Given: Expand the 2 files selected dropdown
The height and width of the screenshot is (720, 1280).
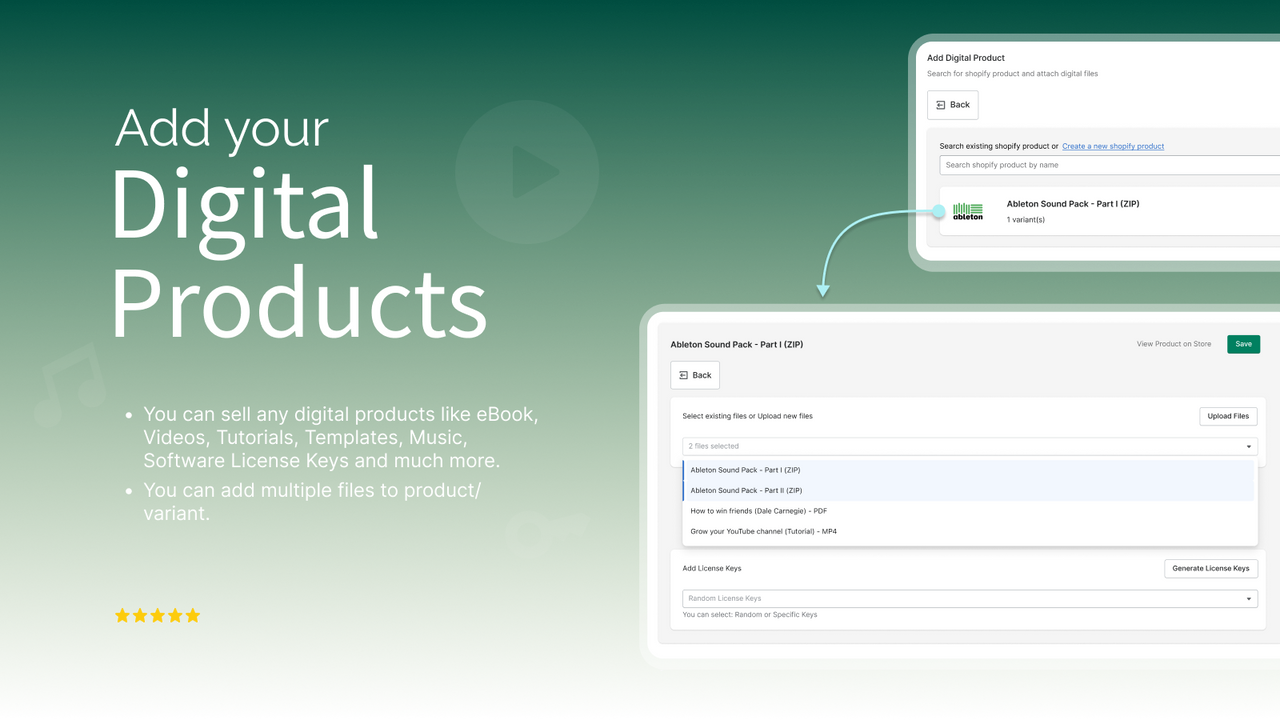Looking at the screenshot, I should (970, 446).
